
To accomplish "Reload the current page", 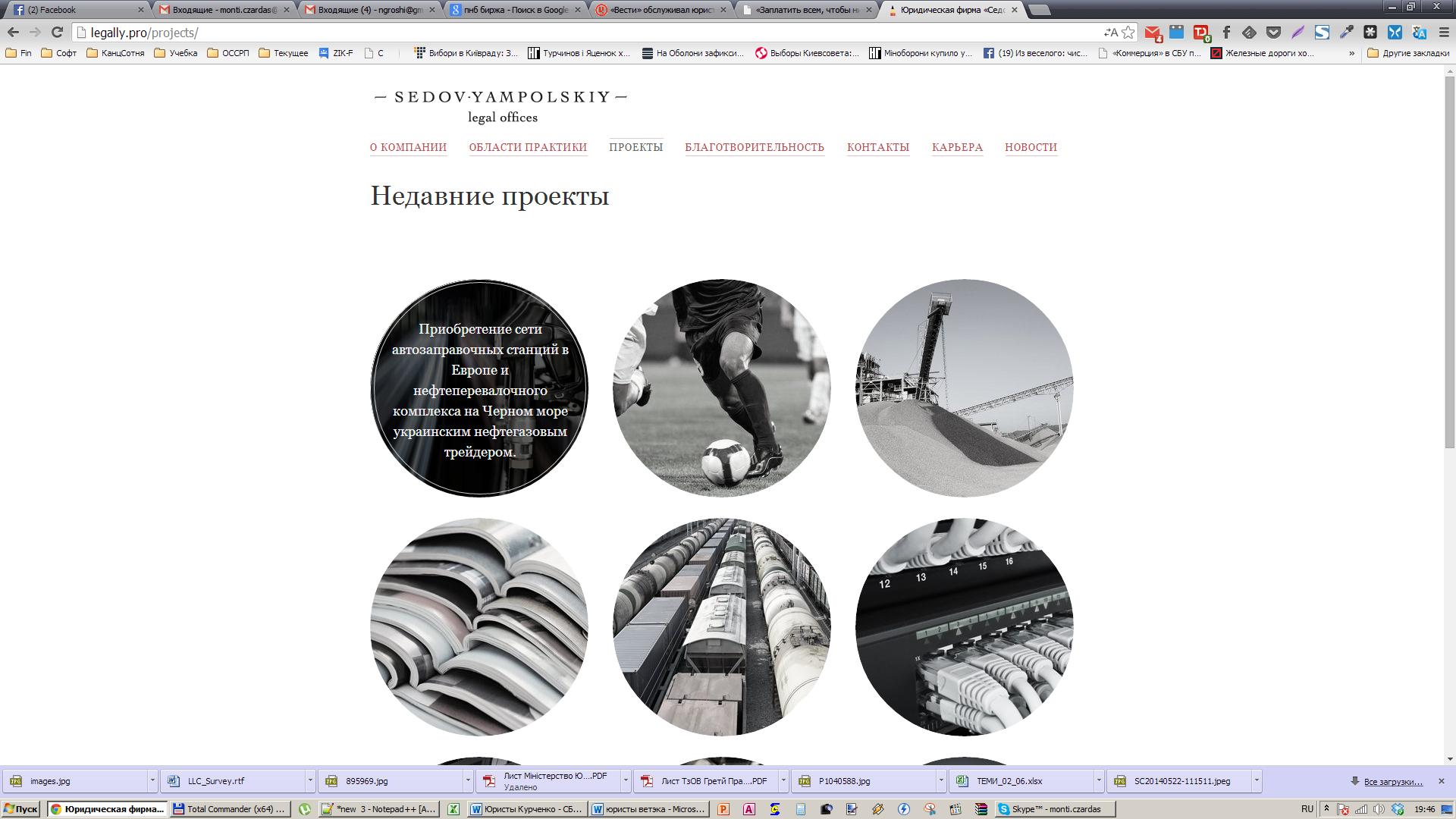I will tap(57, 32).
